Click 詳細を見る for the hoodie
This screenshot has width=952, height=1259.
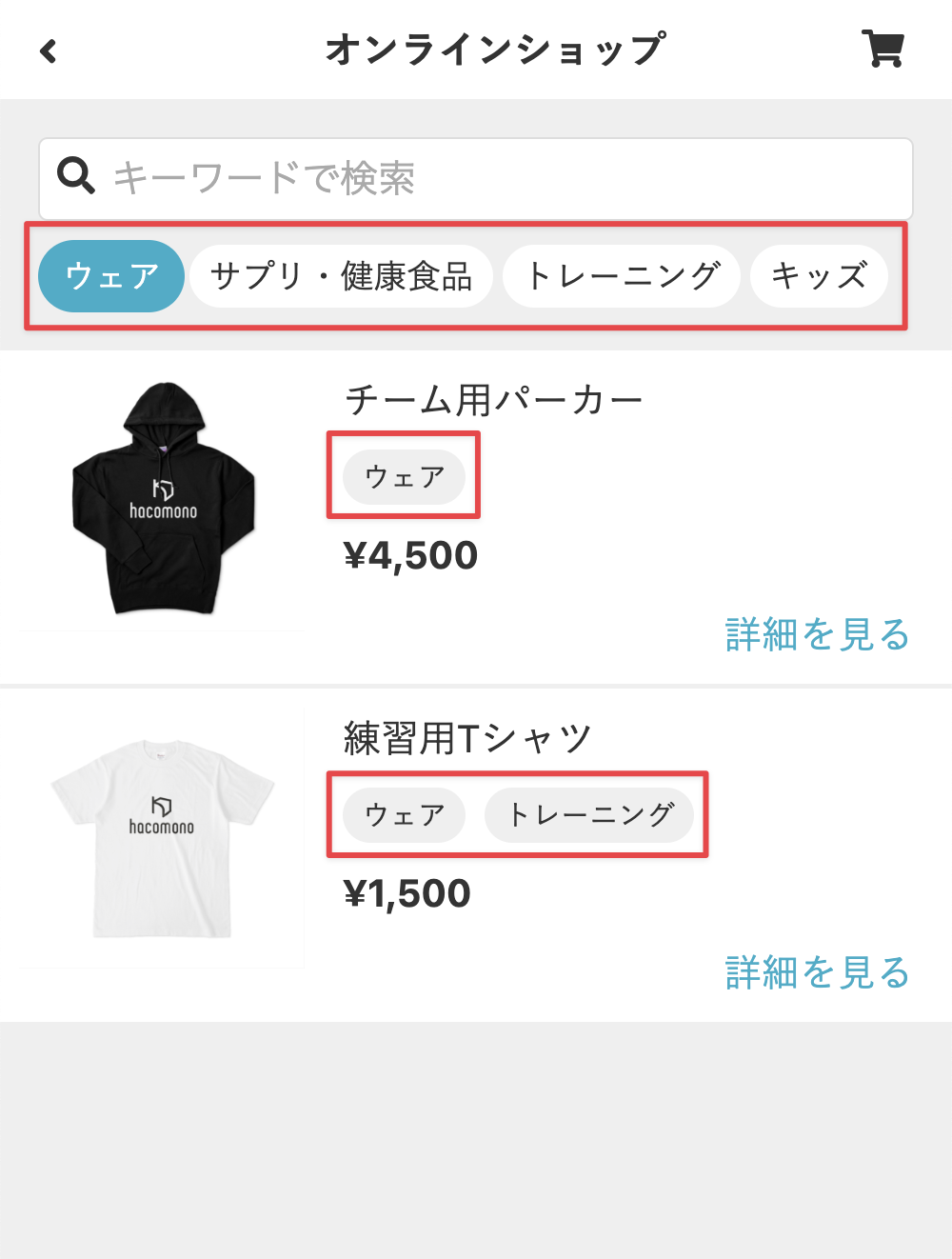point(817,634)
